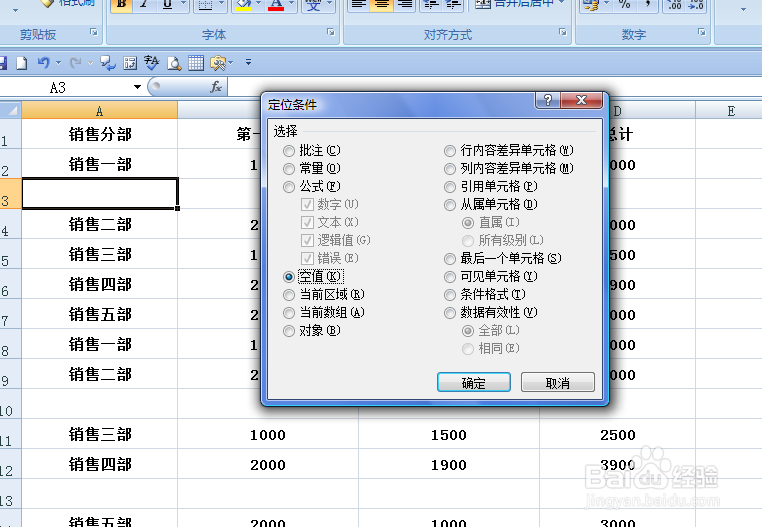Expand the underline style dropdown arrow
The height and width of the screenshot is (527, 762).
(x=183, y=4)
